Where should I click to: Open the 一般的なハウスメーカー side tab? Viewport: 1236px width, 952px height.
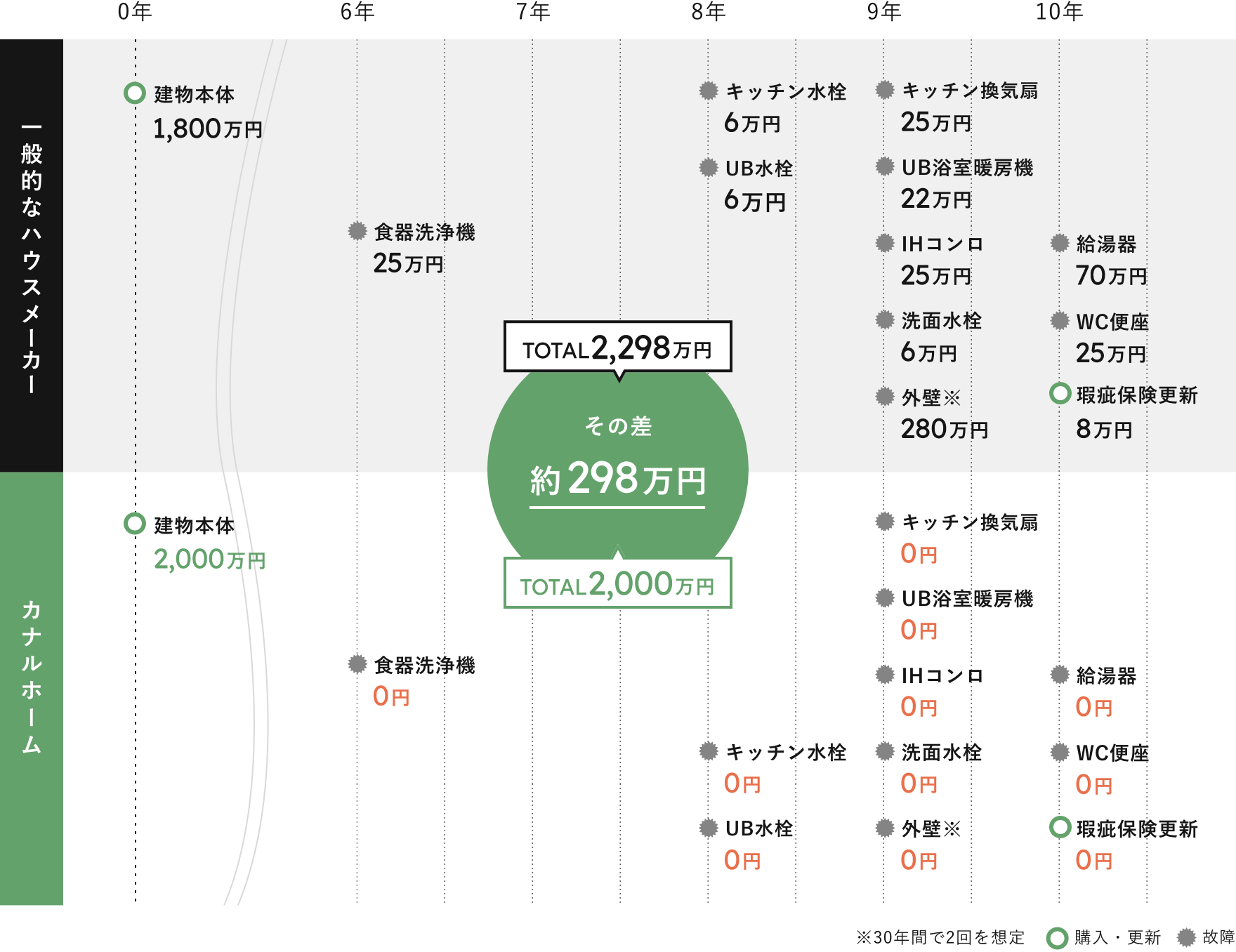click(32, 256)
